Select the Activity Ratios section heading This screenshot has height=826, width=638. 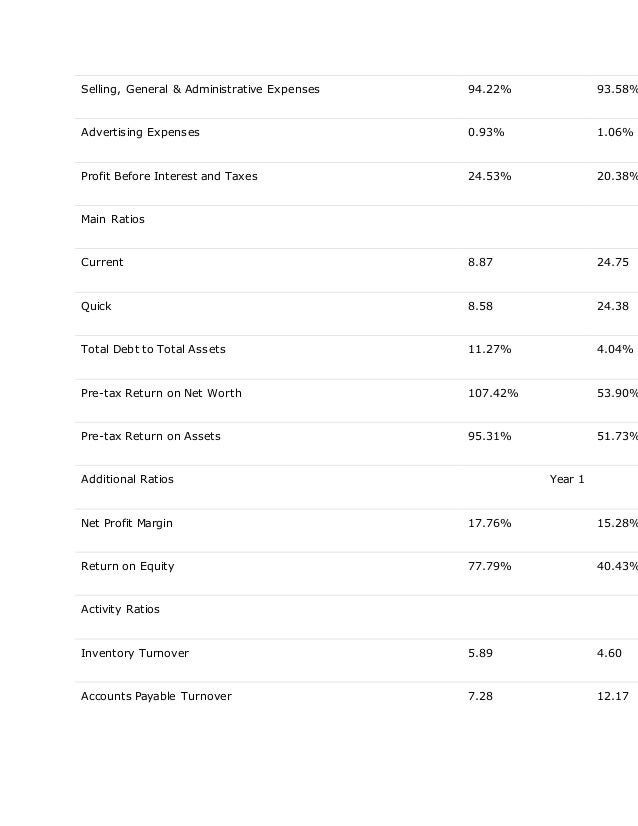(120, 610)
